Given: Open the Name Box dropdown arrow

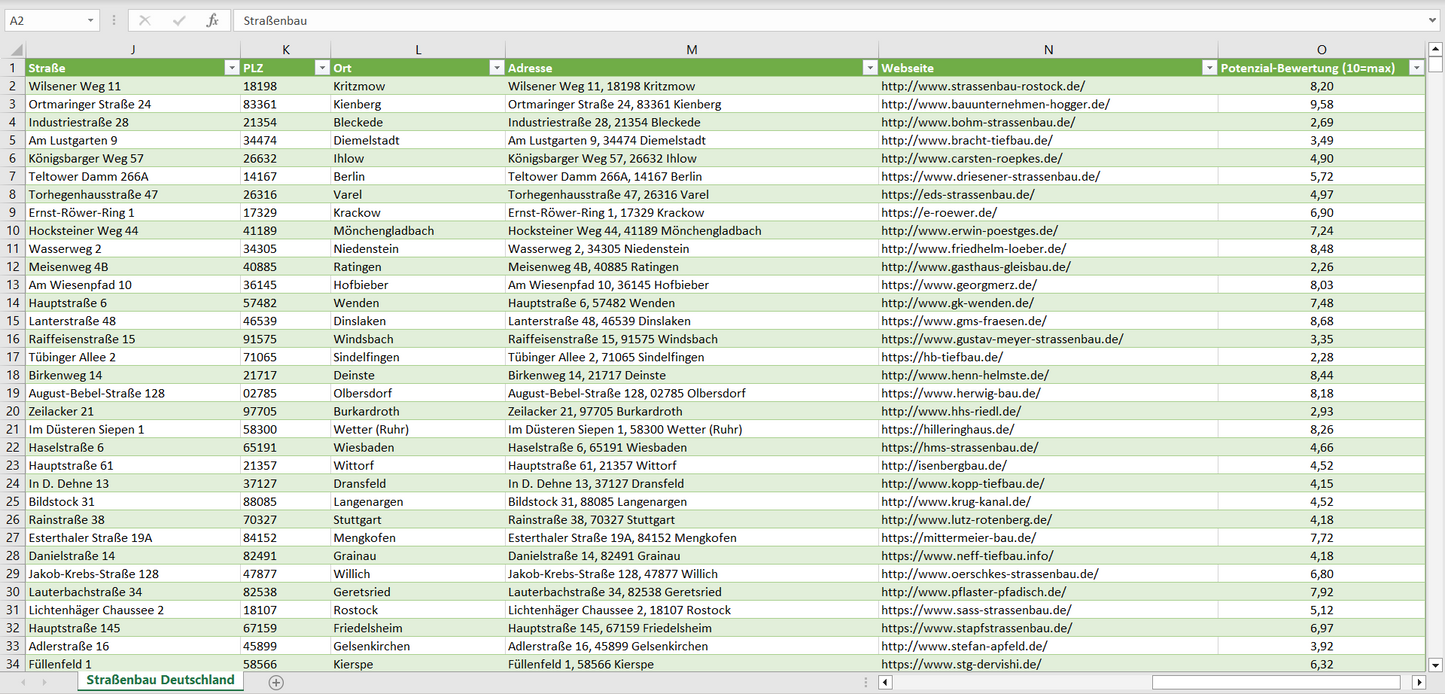Looking at the screenshot, I should [90, 20].
